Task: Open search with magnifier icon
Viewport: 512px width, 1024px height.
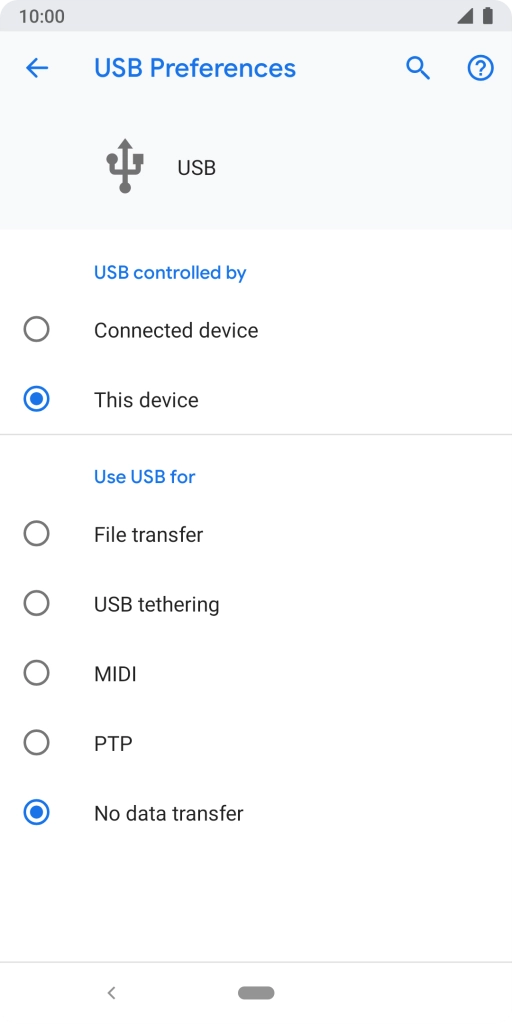Action: point(418,68)
